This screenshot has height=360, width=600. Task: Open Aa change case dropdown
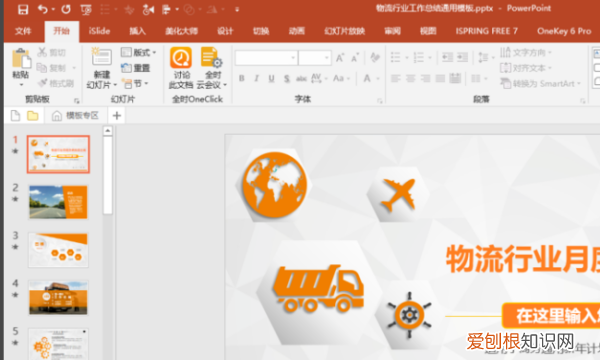pos(342,78)
